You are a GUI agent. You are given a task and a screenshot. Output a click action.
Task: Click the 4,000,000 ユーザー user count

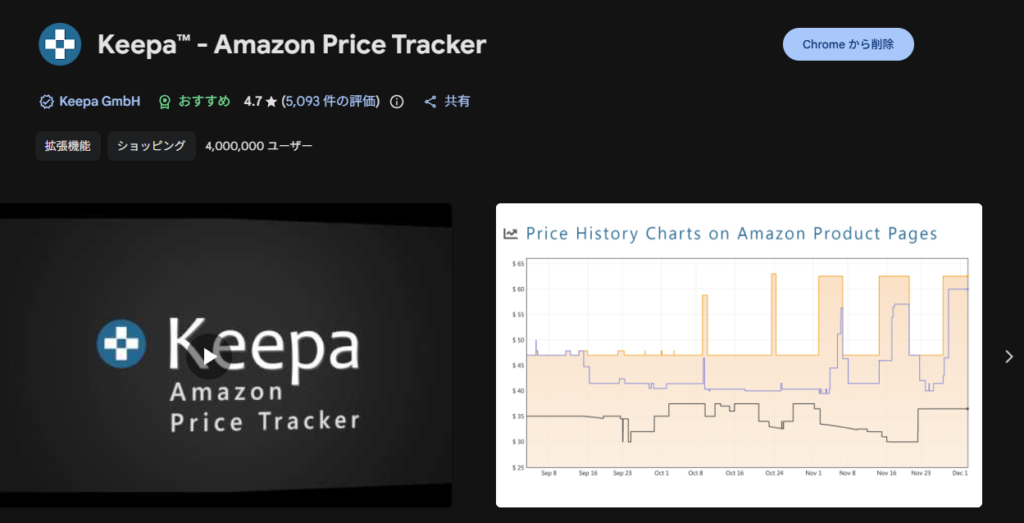point(258,146)
